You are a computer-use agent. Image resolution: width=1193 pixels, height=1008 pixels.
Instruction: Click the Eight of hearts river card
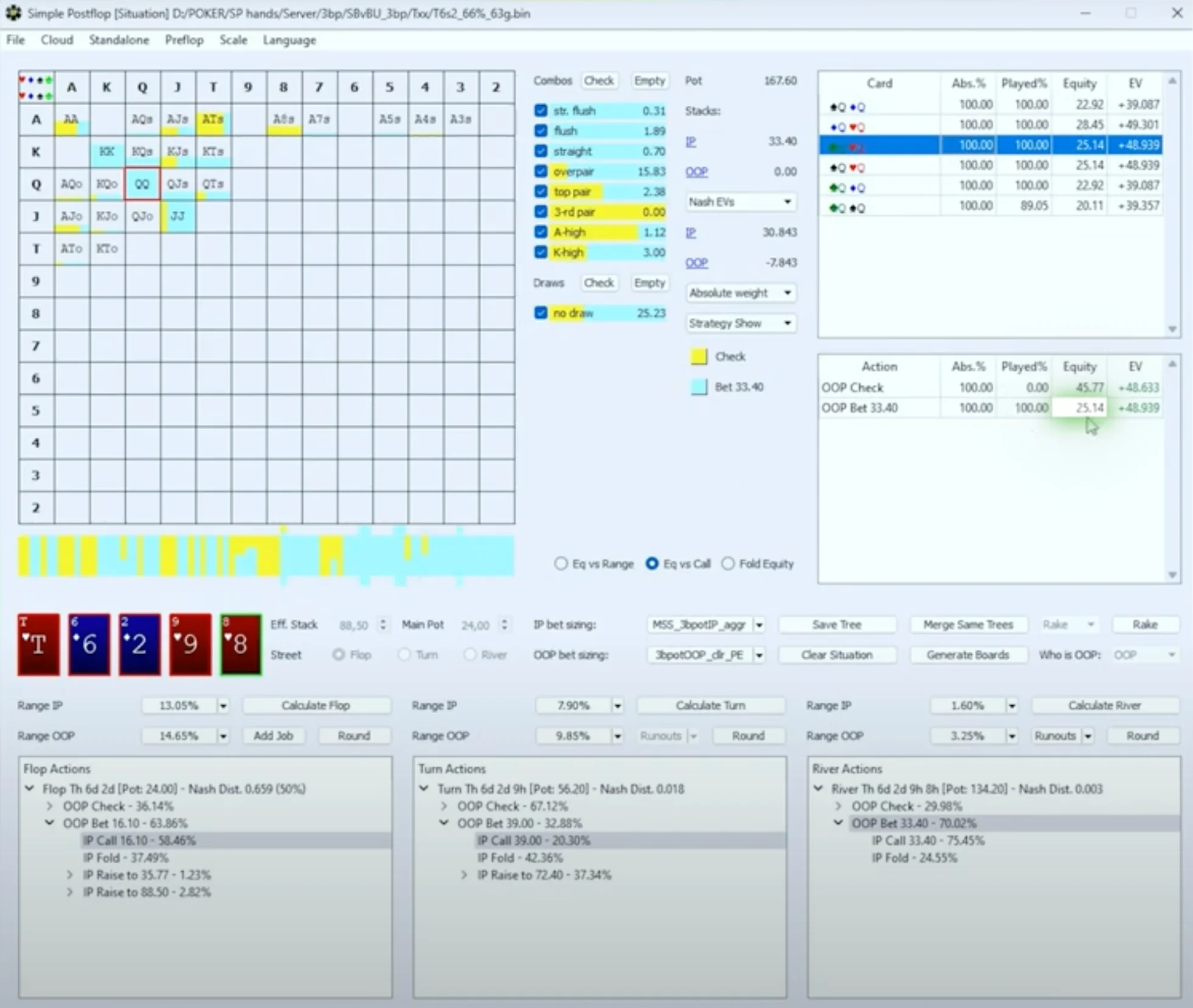(240, 644)
